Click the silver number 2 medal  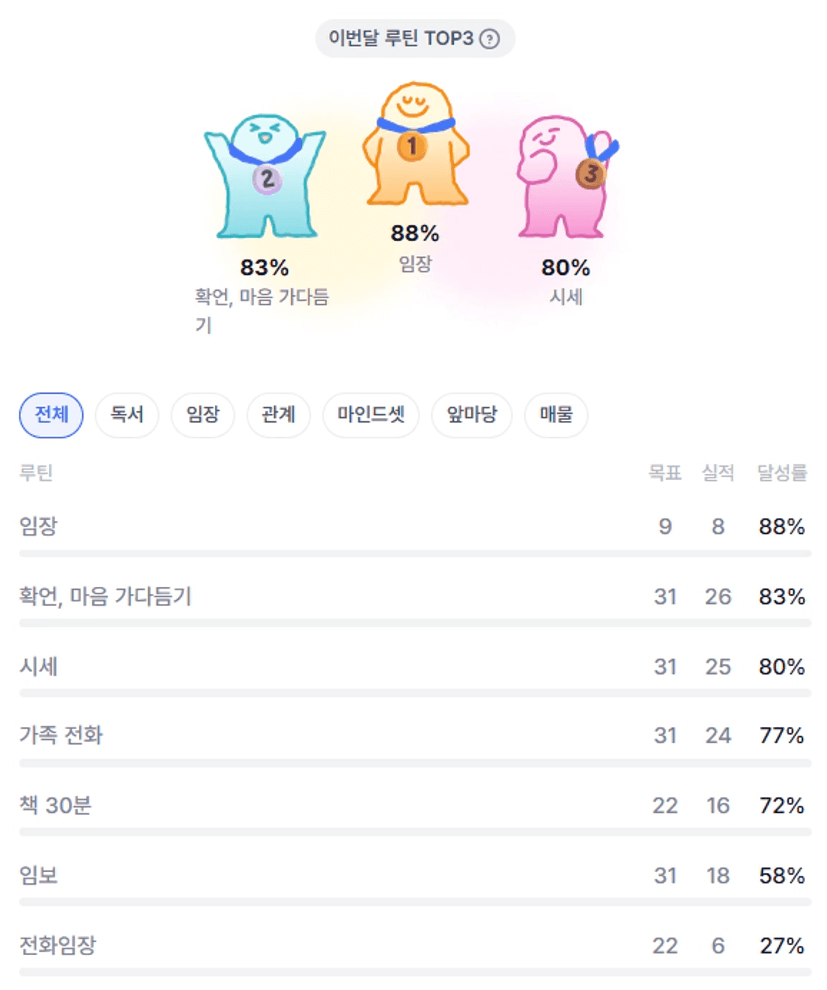click(x=266, y=180)
